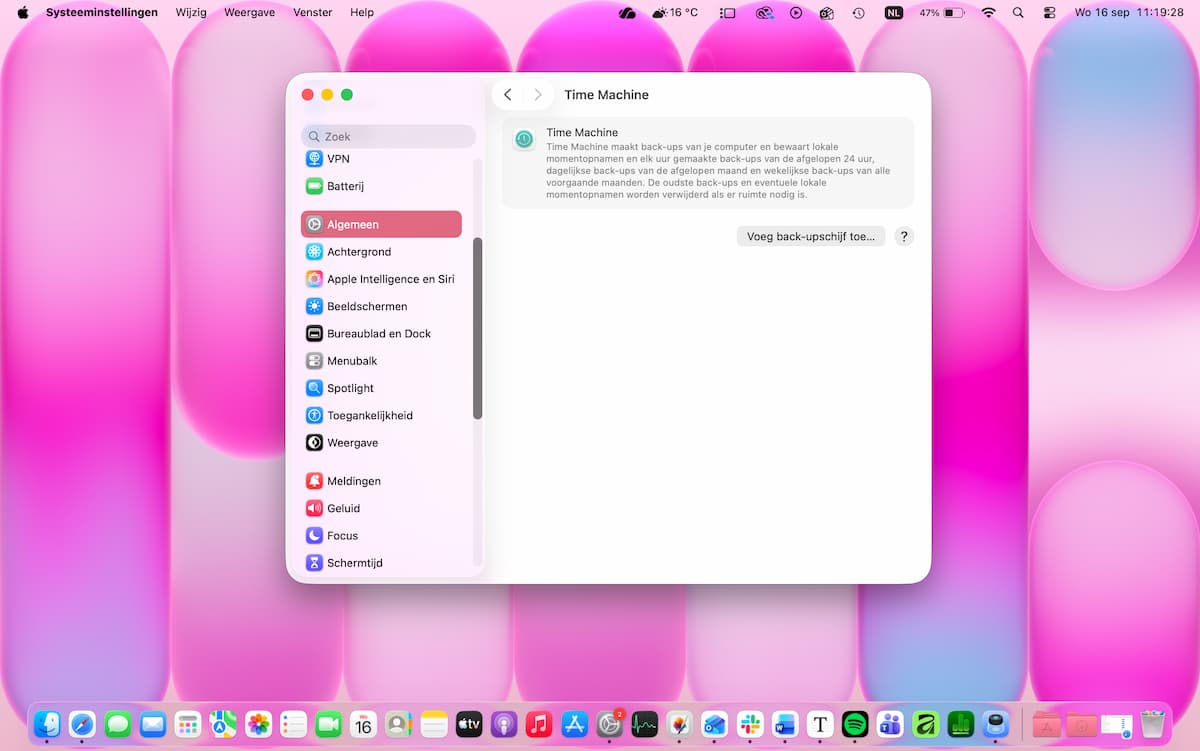Screen dimensions: 1200x751
Task: Open the Wi-Fi menu bar item
Action: pyautogui.click(x=988, y=12)
